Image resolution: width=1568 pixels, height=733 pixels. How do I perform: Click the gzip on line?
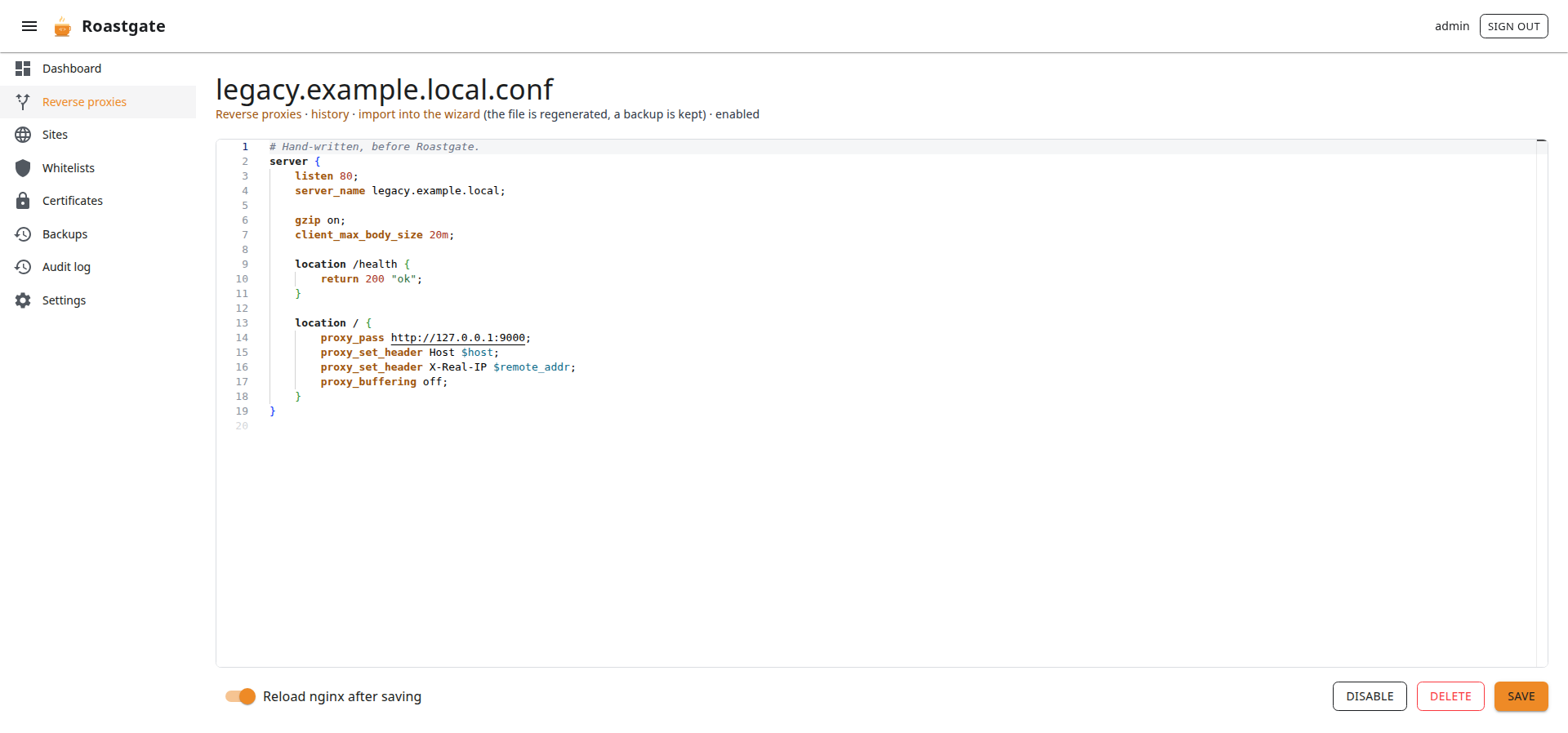pyautogui.click(x=320, y=220)
